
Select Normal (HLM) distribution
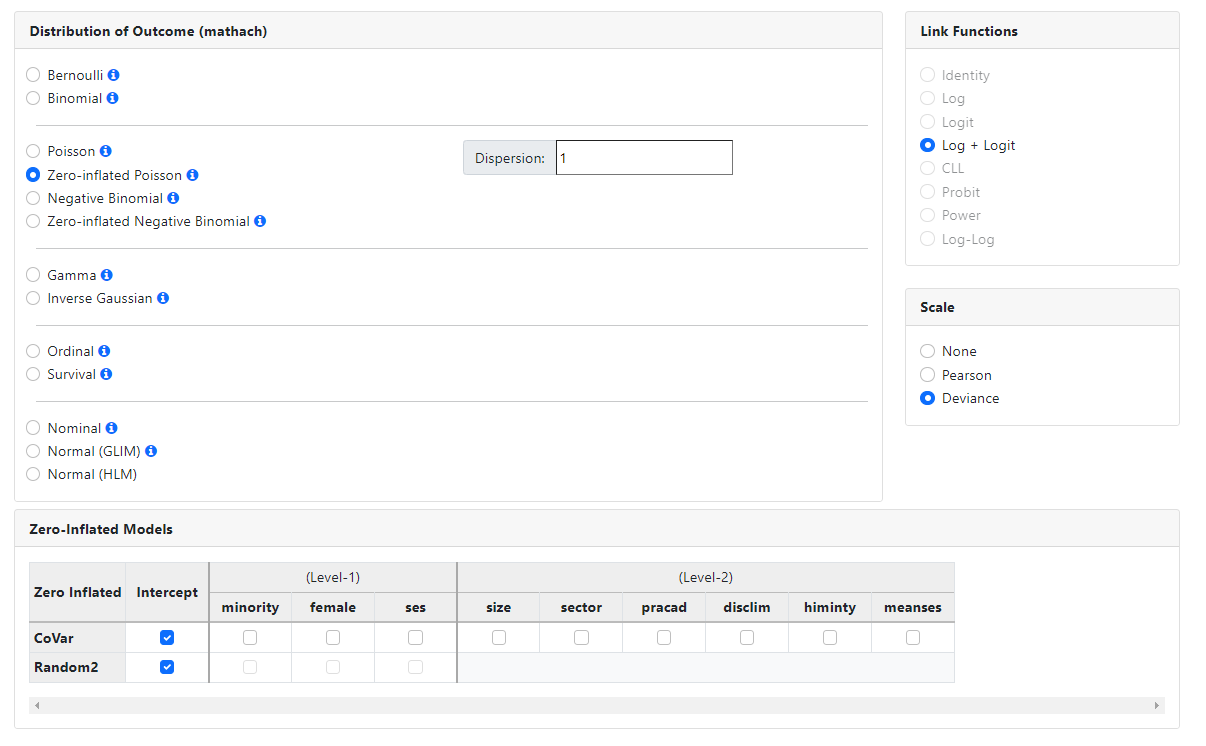[34, 474]
